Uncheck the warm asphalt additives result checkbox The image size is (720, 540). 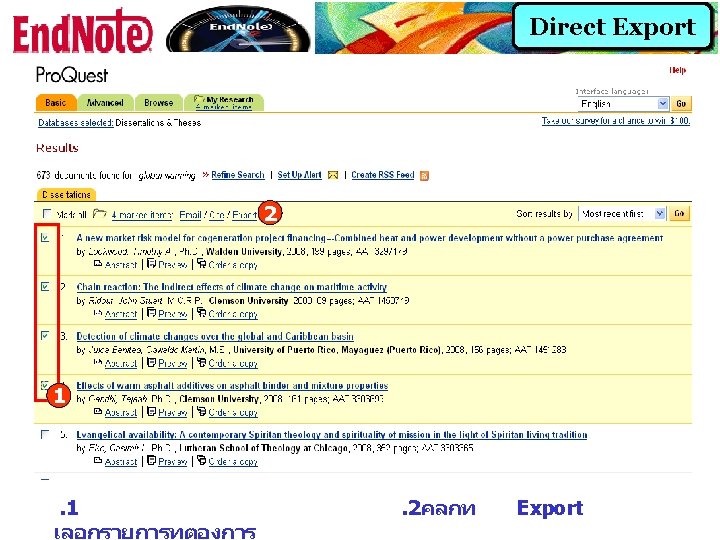click(45, 385)
